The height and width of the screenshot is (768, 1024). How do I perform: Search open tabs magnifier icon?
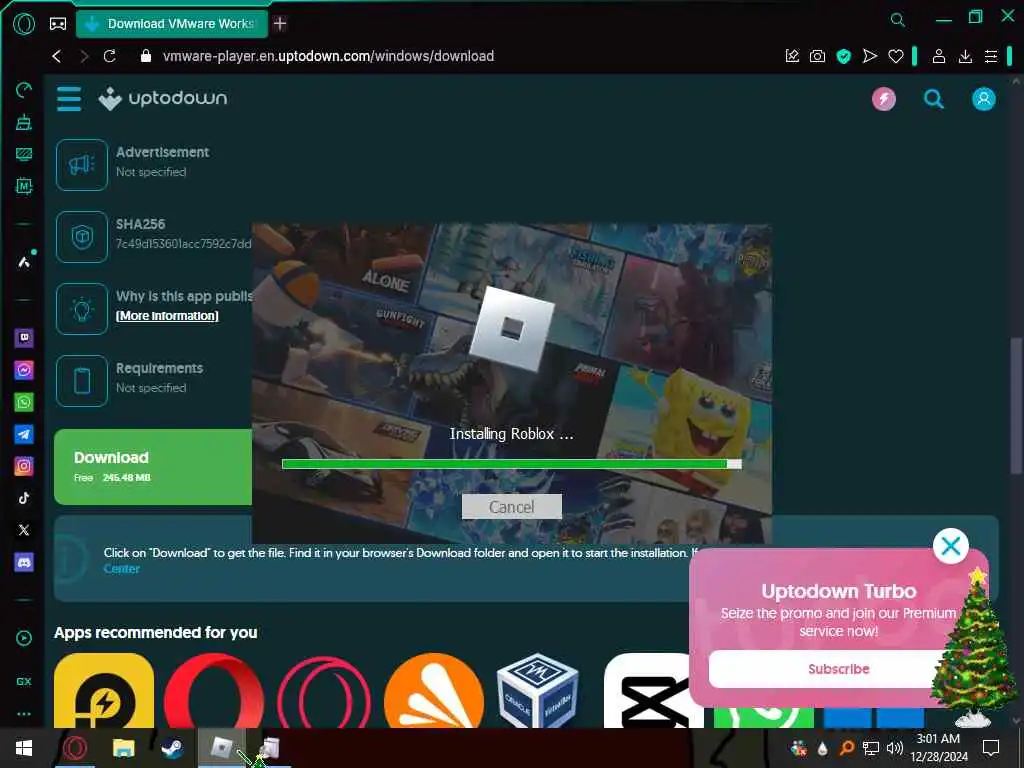[x=898, y=20]
